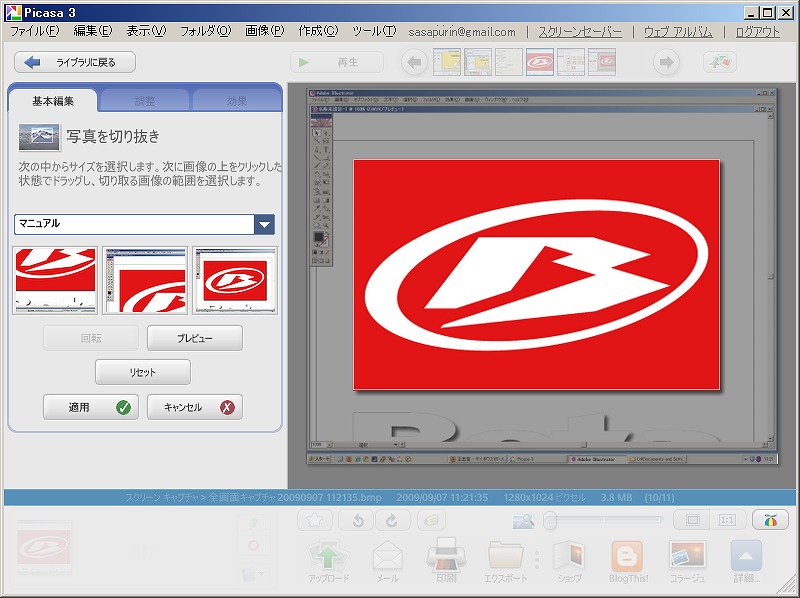Open the ファイル menu
Viewport: 800px width, 598px height.
[35, 31]
